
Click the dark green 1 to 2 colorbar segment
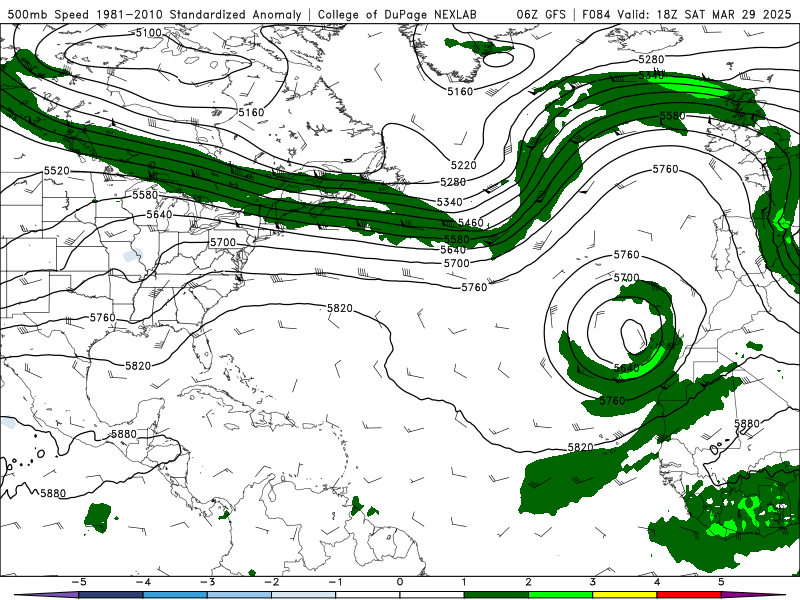496,595
